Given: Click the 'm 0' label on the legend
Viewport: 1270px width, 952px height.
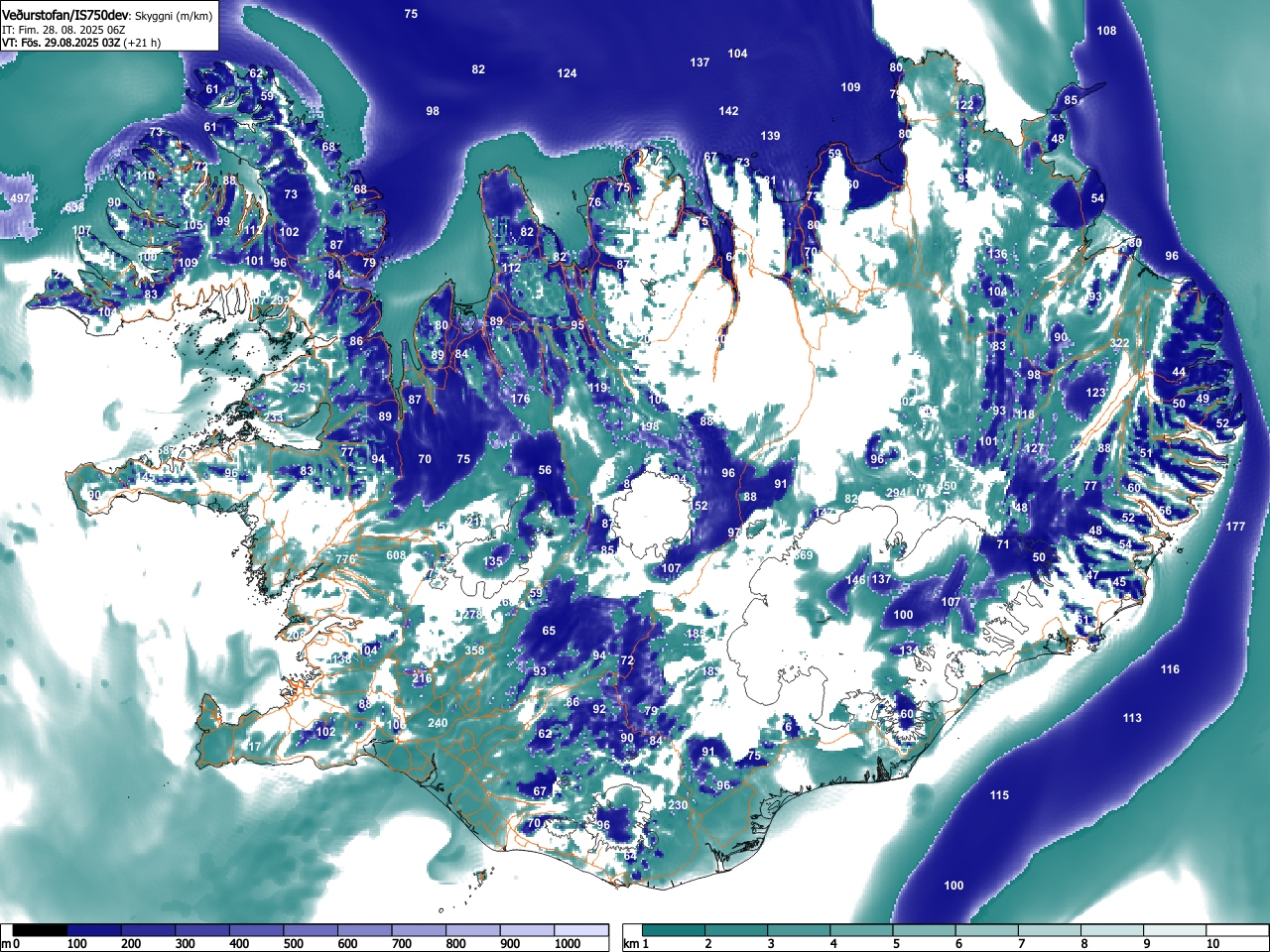Looking at the screenshot, I should (11, 944).
